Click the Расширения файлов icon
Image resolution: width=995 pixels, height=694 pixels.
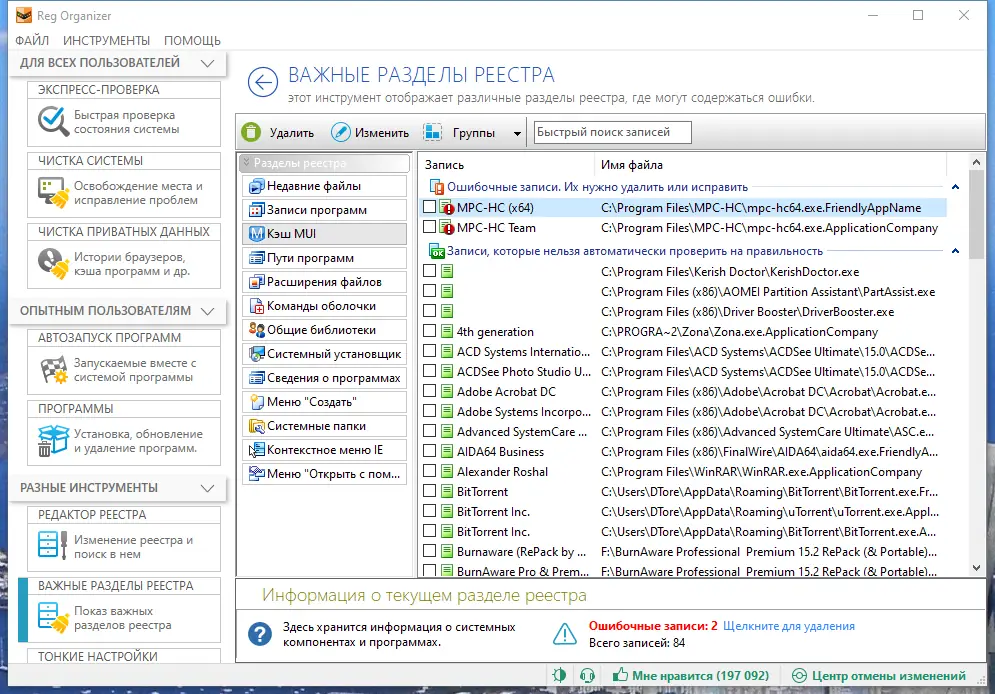pos(256,282)
